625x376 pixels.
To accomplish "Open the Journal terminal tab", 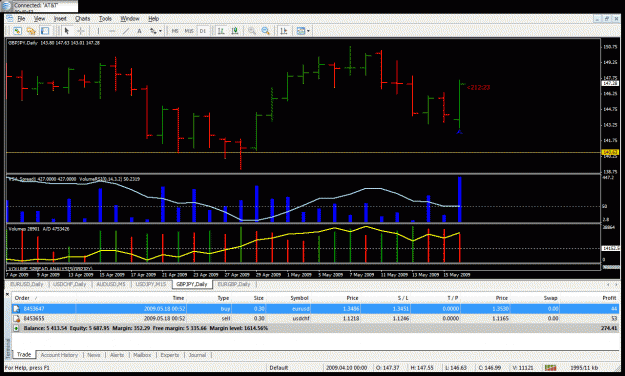I will click(x=197, y=355).
